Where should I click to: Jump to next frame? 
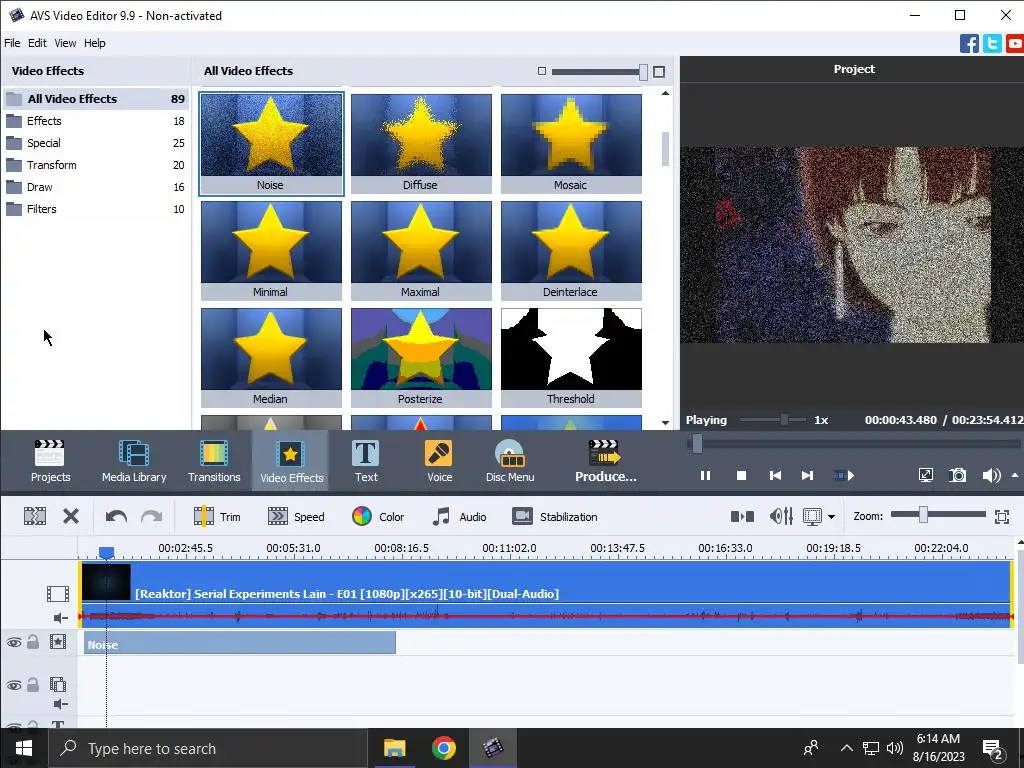point(808,475)
